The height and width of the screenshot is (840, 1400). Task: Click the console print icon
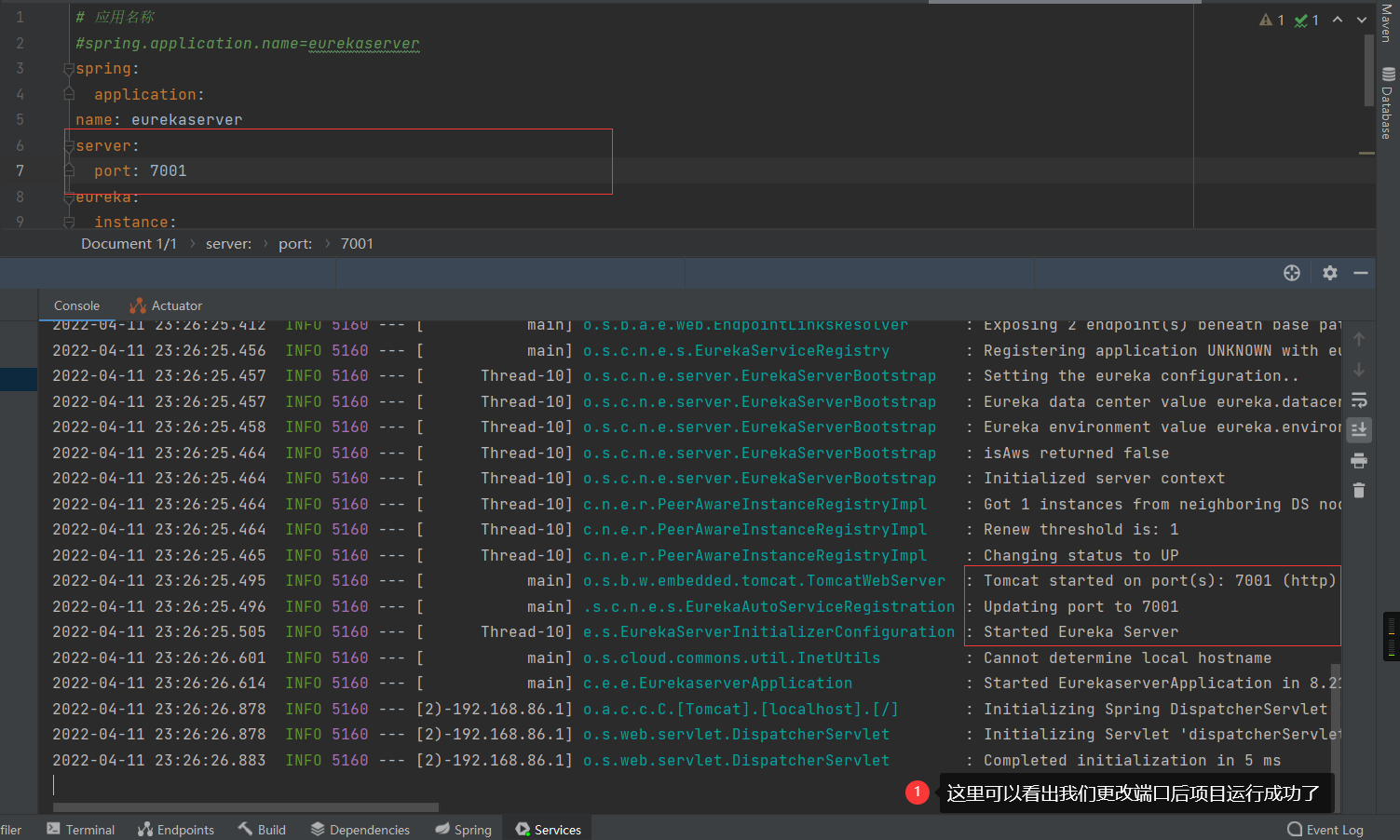point(1359,460)
